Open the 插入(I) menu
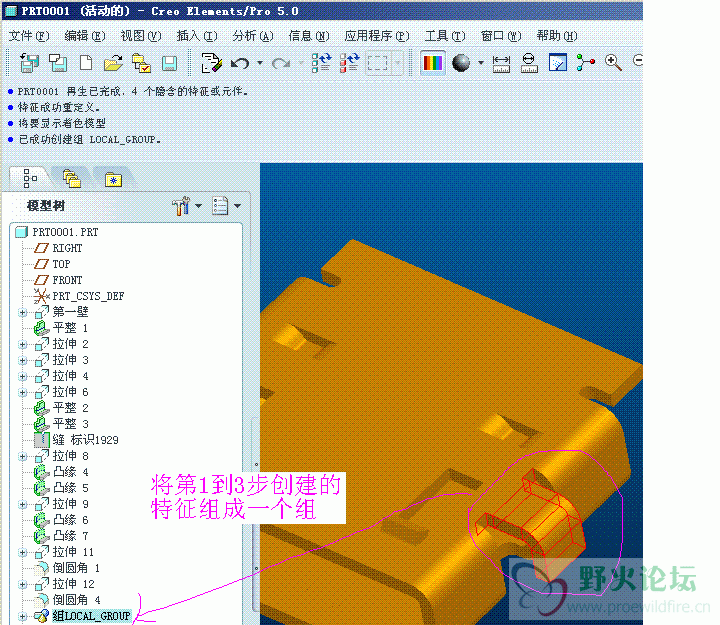The image size is (720, 625). point(197,35)
